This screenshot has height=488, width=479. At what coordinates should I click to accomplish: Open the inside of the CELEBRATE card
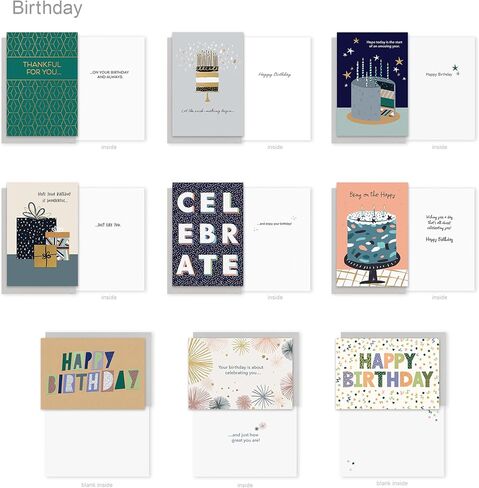pos(277,239)
